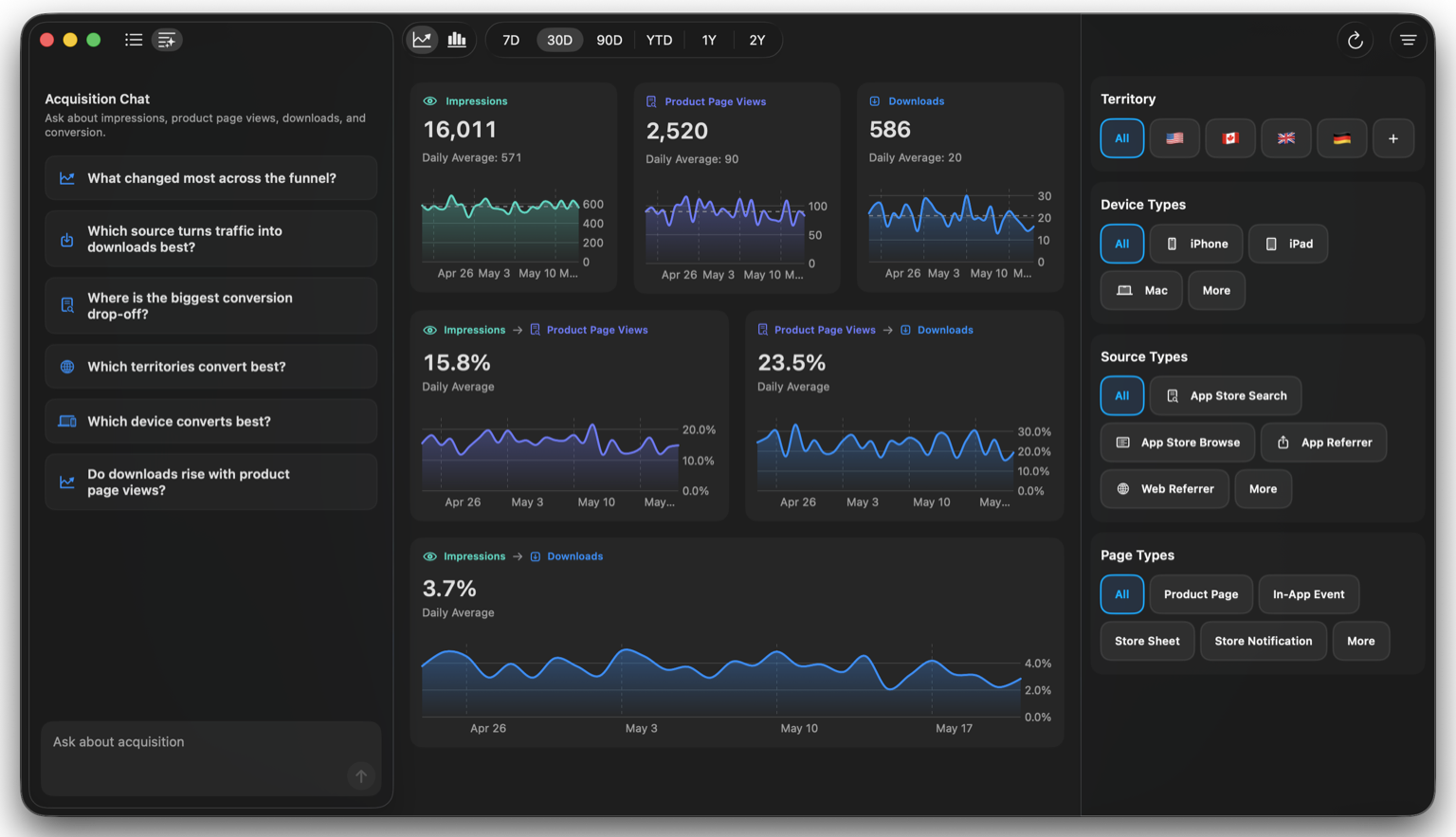
Task: Click globe icon on 'Which territories convert best'
Action: (x=67, y=367)
